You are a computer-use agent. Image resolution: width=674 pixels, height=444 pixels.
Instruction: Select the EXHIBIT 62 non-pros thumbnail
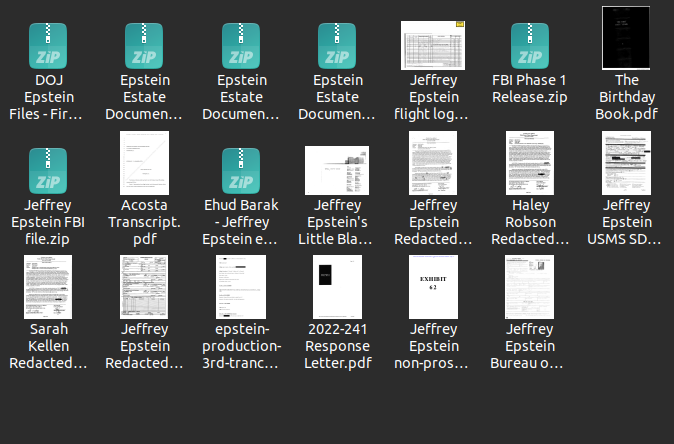pos(433,287)
